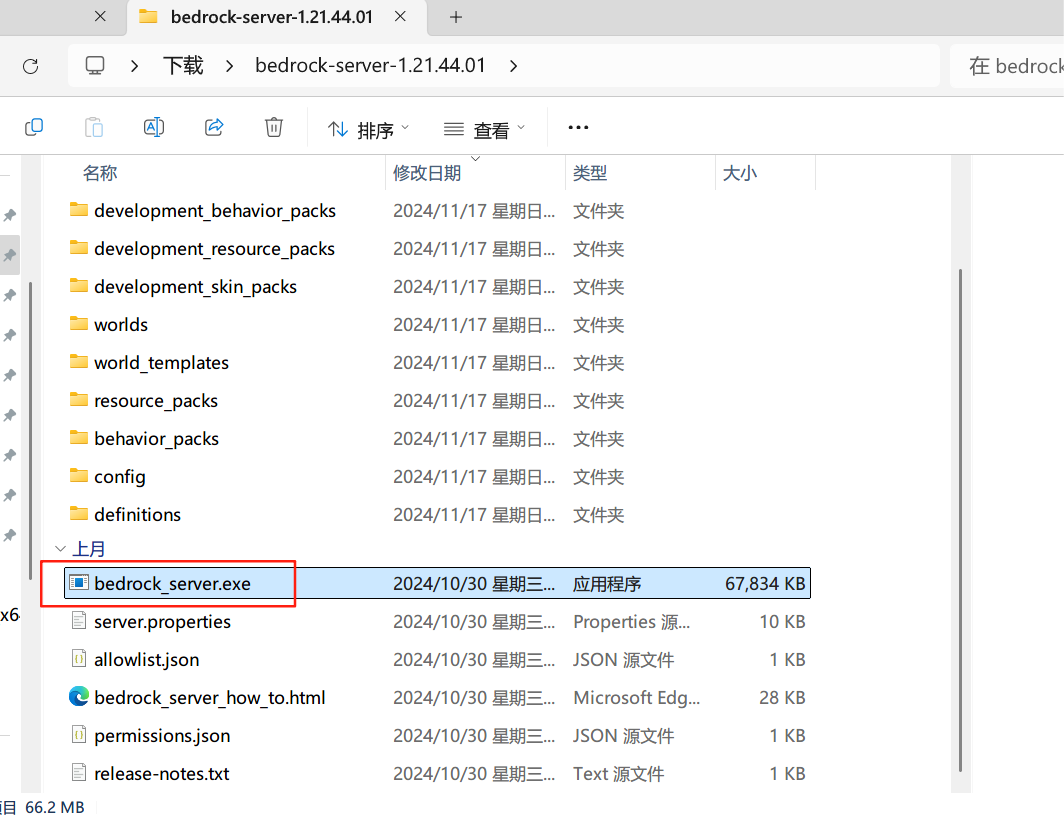The width and height of the screenshot is (1064, 816).
Task: Click the copy icon in toolbar
Action: click(34, 127)
